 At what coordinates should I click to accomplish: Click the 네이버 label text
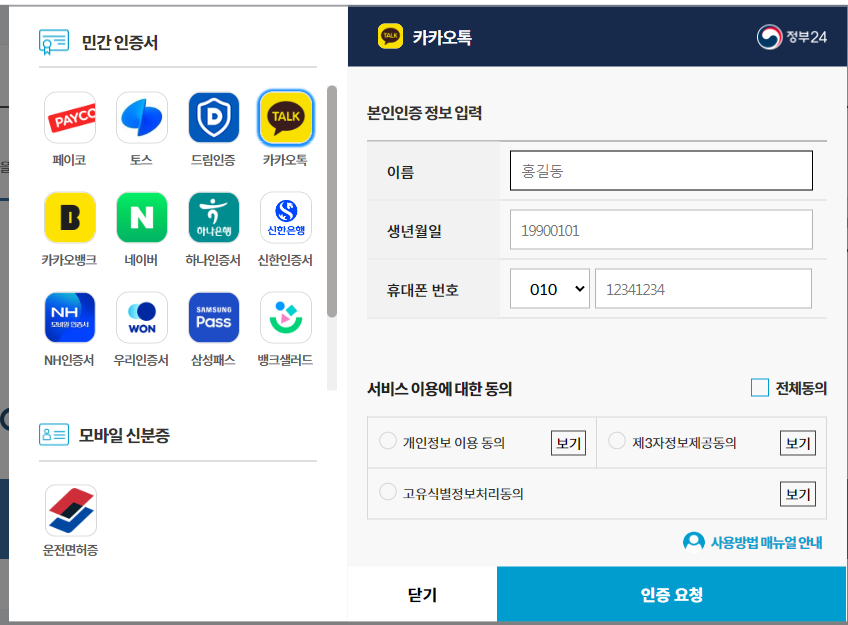coord(141,260)
